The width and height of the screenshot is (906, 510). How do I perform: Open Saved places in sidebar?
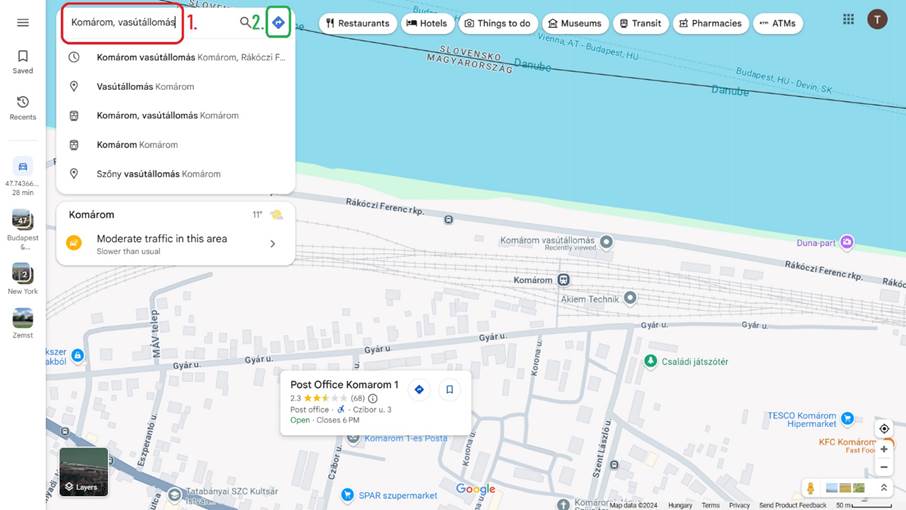23,61
